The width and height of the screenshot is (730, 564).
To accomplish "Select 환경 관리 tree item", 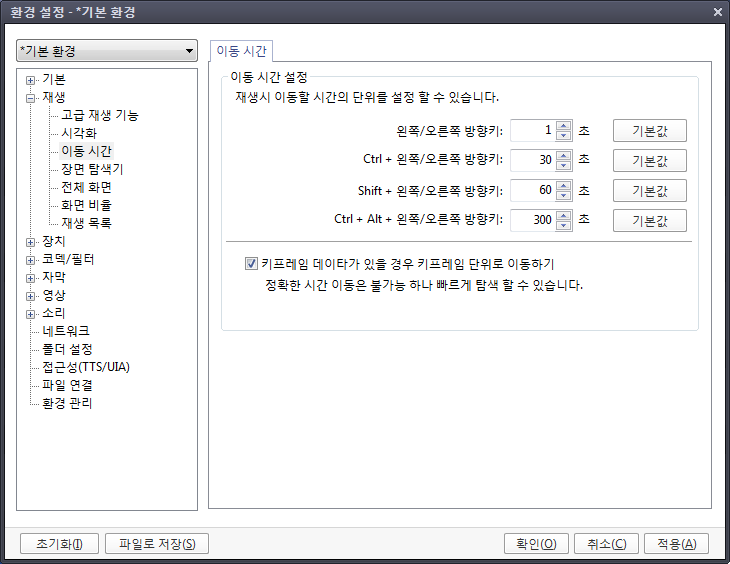I will 67,403.
